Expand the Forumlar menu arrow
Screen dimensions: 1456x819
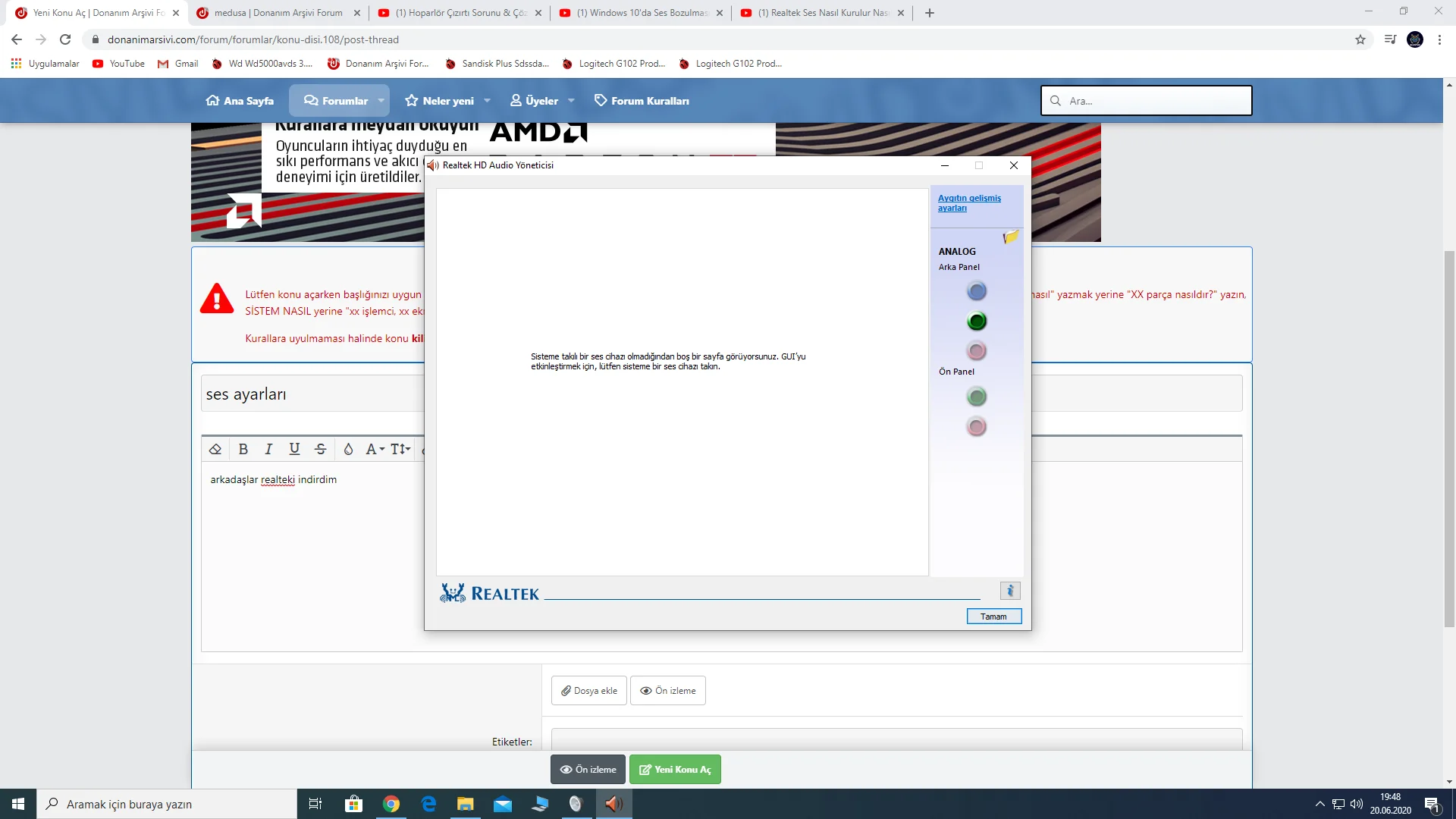[381, 101]
